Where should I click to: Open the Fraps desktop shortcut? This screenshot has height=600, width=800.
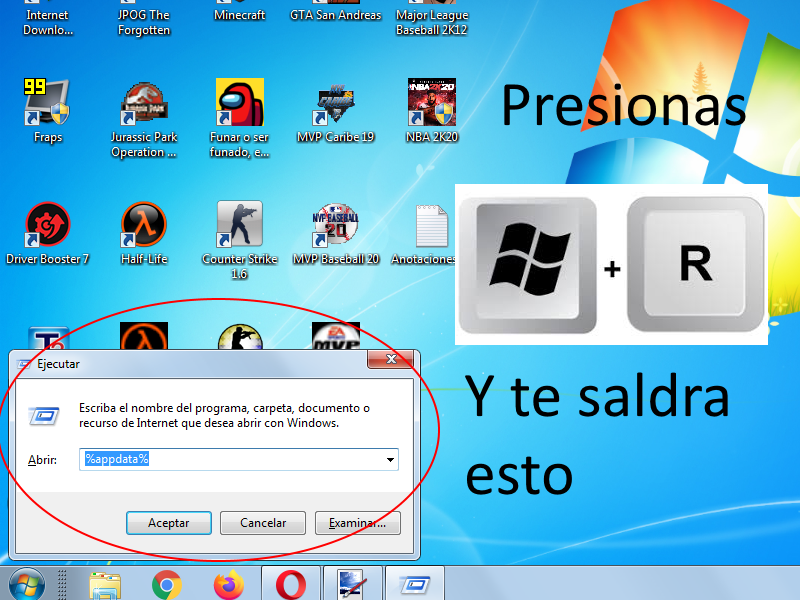pyautogui.click(x=46, y=105)
